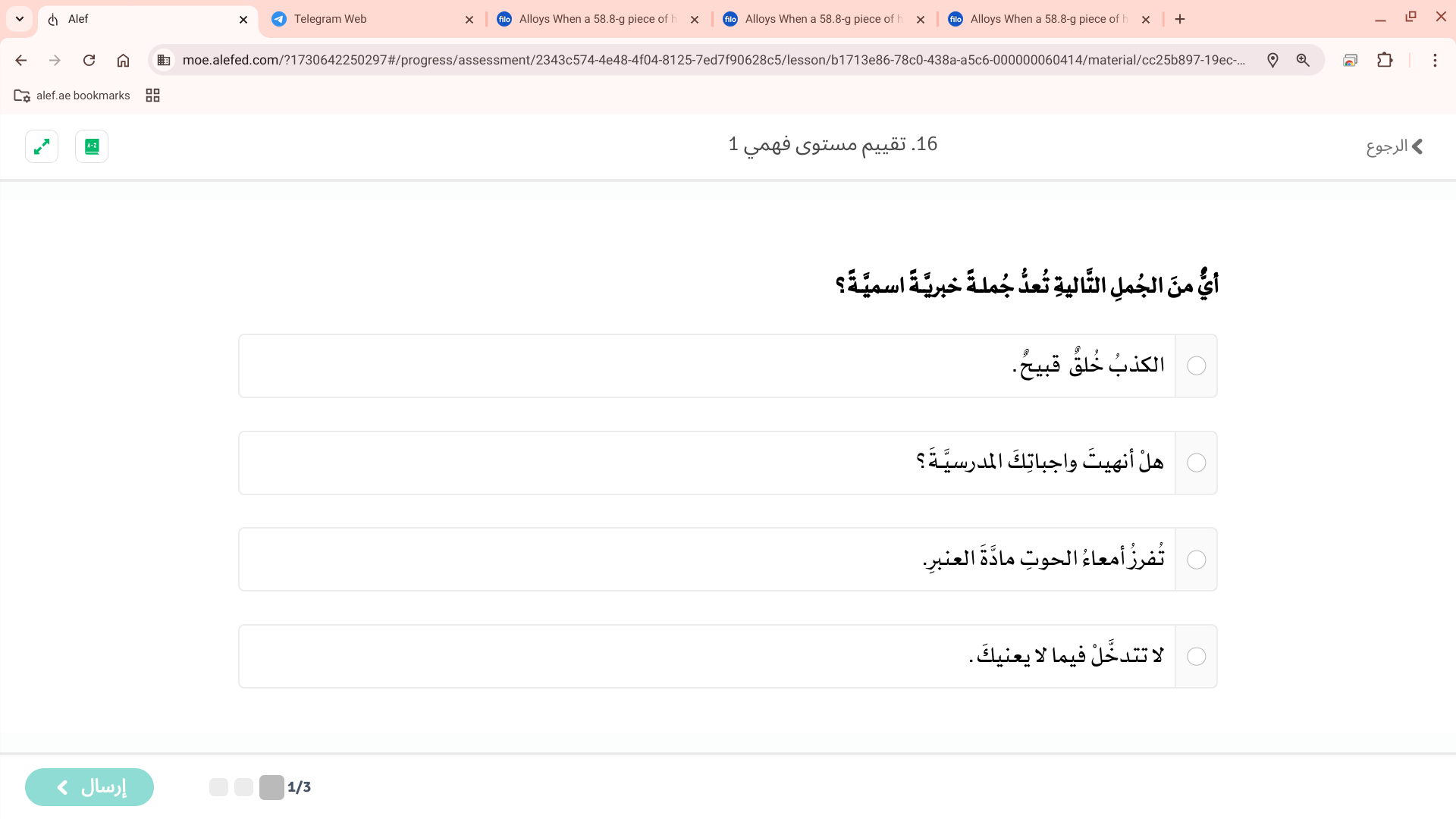
Task: Open the extensions puzzle icon
Action: tap(1385, 61)
